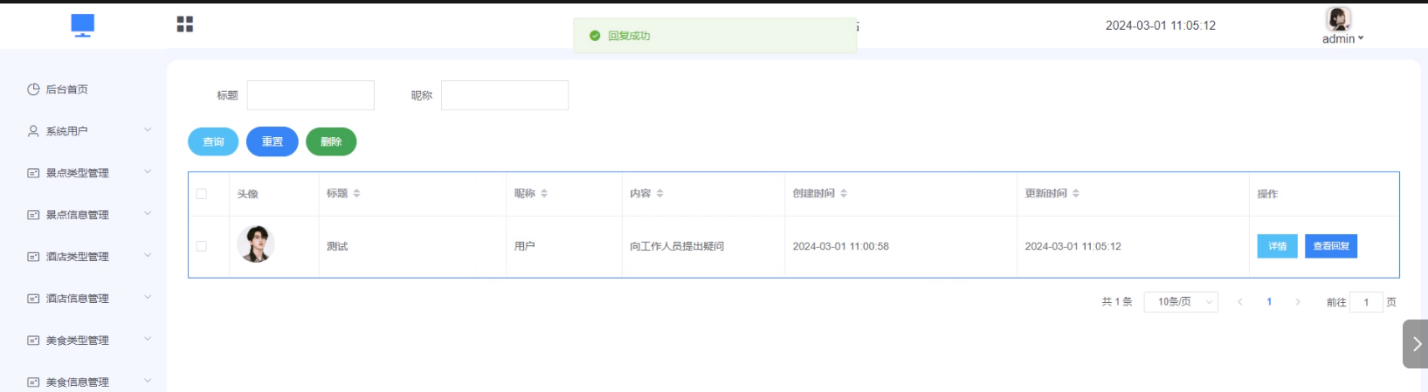Select page number 1

tap(1269, 301)
